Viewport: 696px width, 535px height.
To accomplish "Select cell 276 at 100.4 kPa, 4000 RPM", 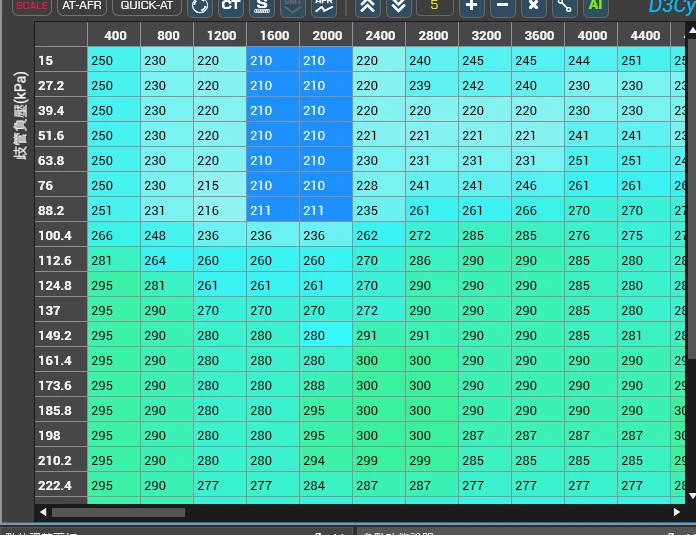I will coord(591,235).
